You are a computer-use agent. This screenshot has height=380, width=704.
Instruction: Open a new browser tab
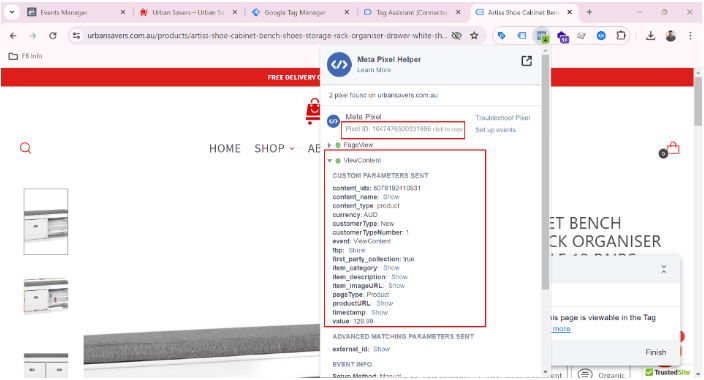coord(590,12)
